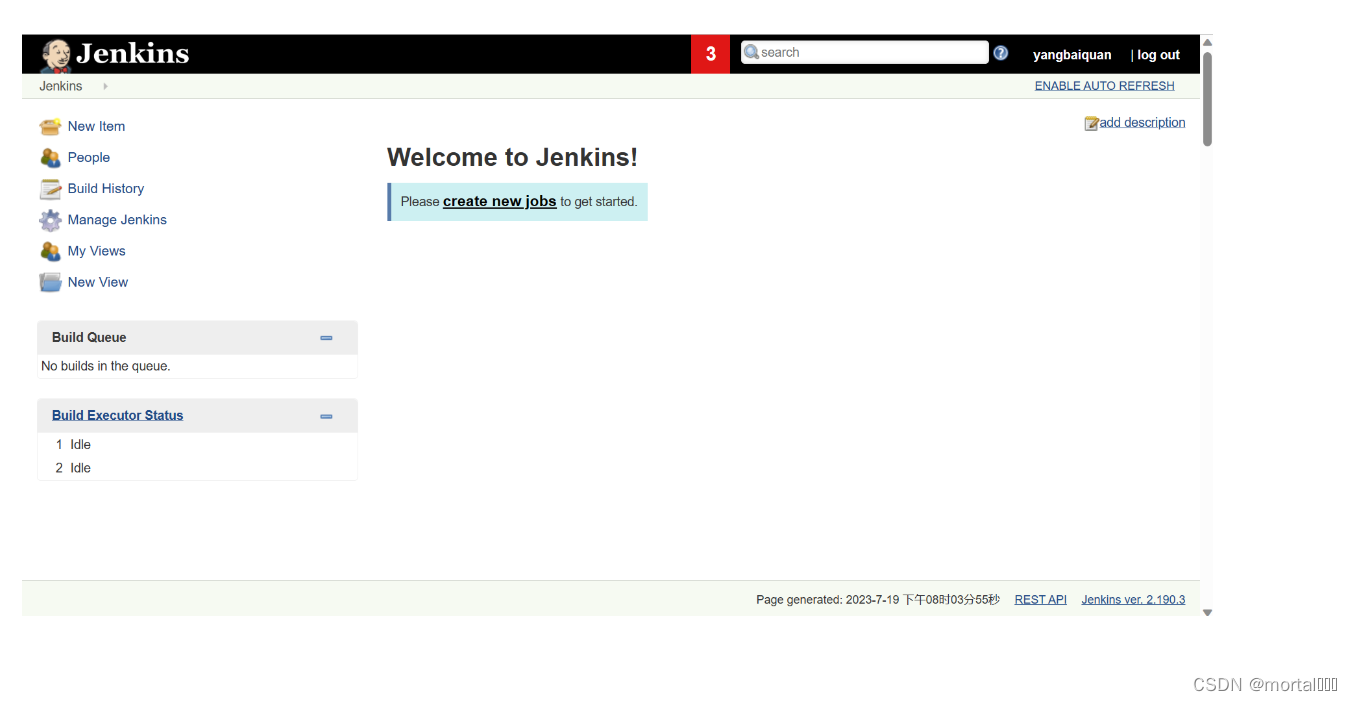This screenshot has width=1352, height=701.
Task: Click executor 2 Idle row
Action: click(x=197, y=468)
